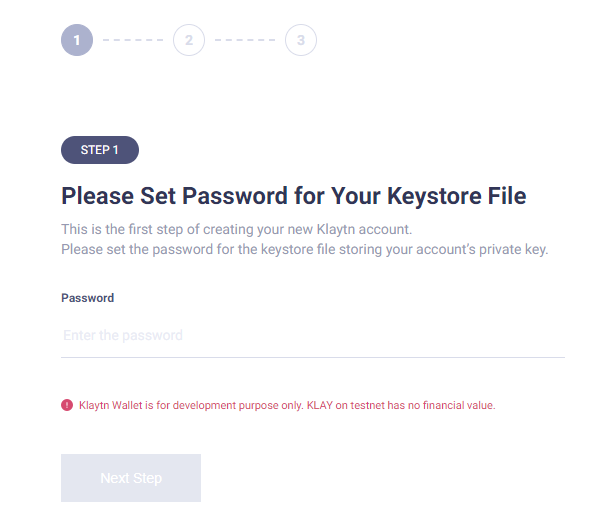Image resolution: width=602 pixels, height=530 pixels.
Task: Click the step 1 circle indicator
Action: click(77, 40)
